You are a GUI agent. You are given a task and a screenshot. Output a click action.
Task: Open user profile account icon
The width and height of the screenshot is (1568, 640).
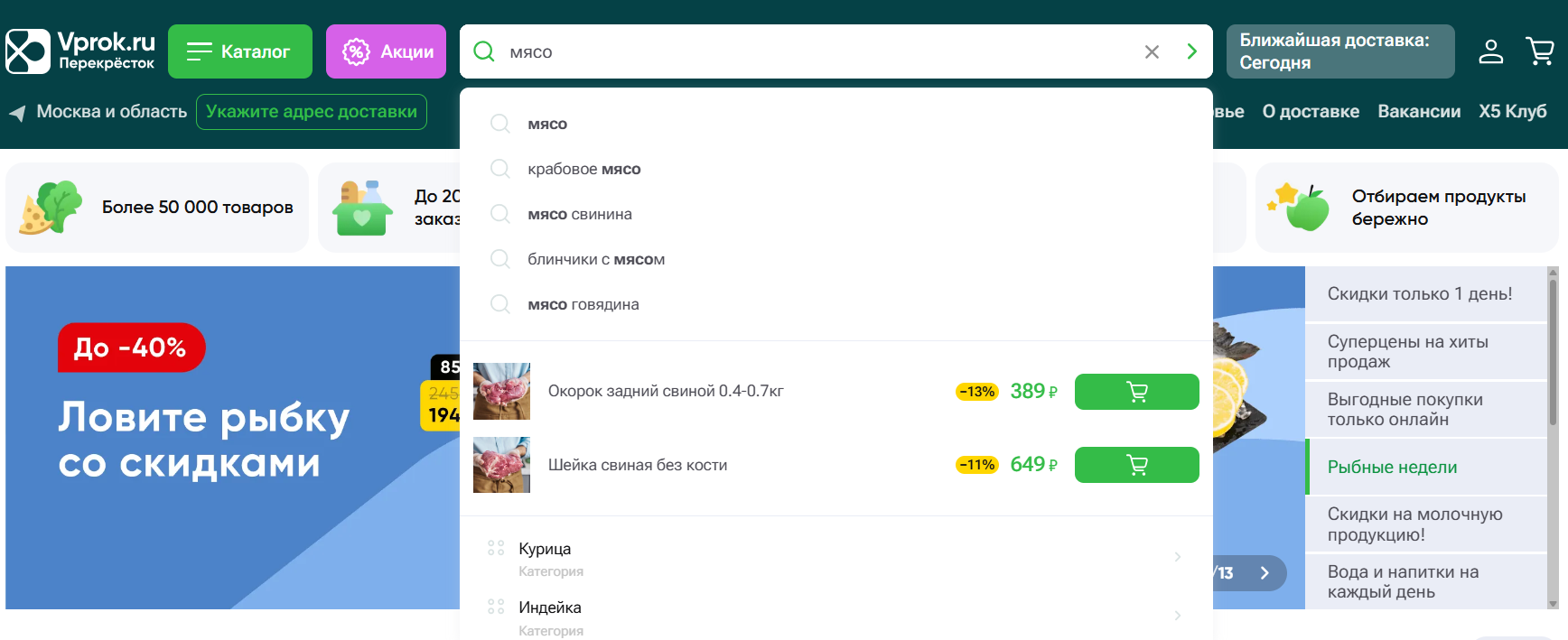coord(1490,51)
